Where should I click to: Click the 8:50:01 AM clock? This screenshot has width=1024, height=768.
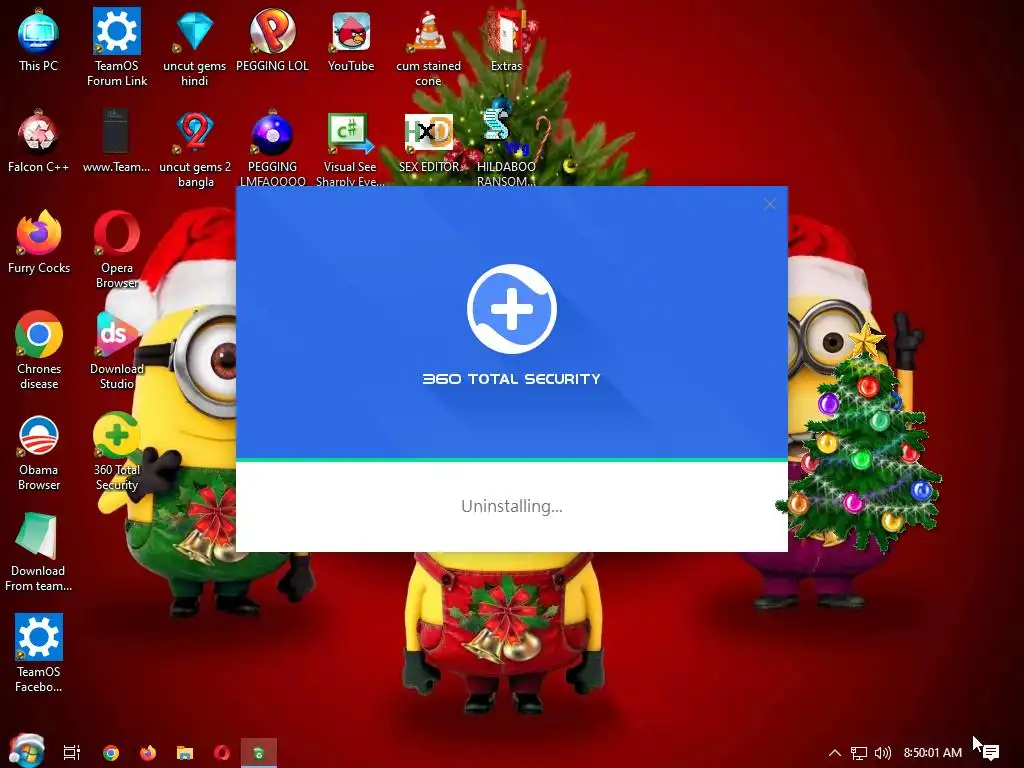pyautogui.click(x=933, y=753)
